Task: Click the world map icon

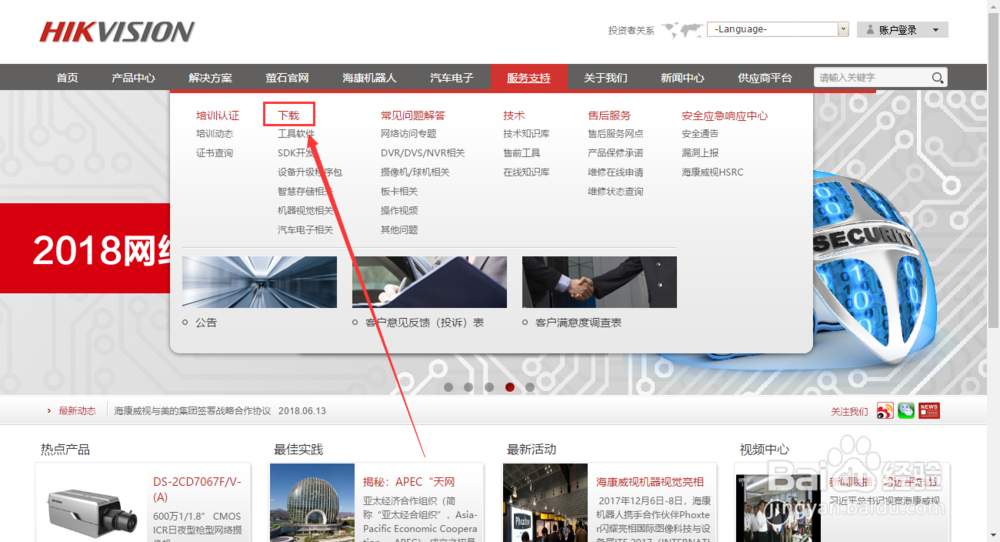Action: tap(681, 30)
